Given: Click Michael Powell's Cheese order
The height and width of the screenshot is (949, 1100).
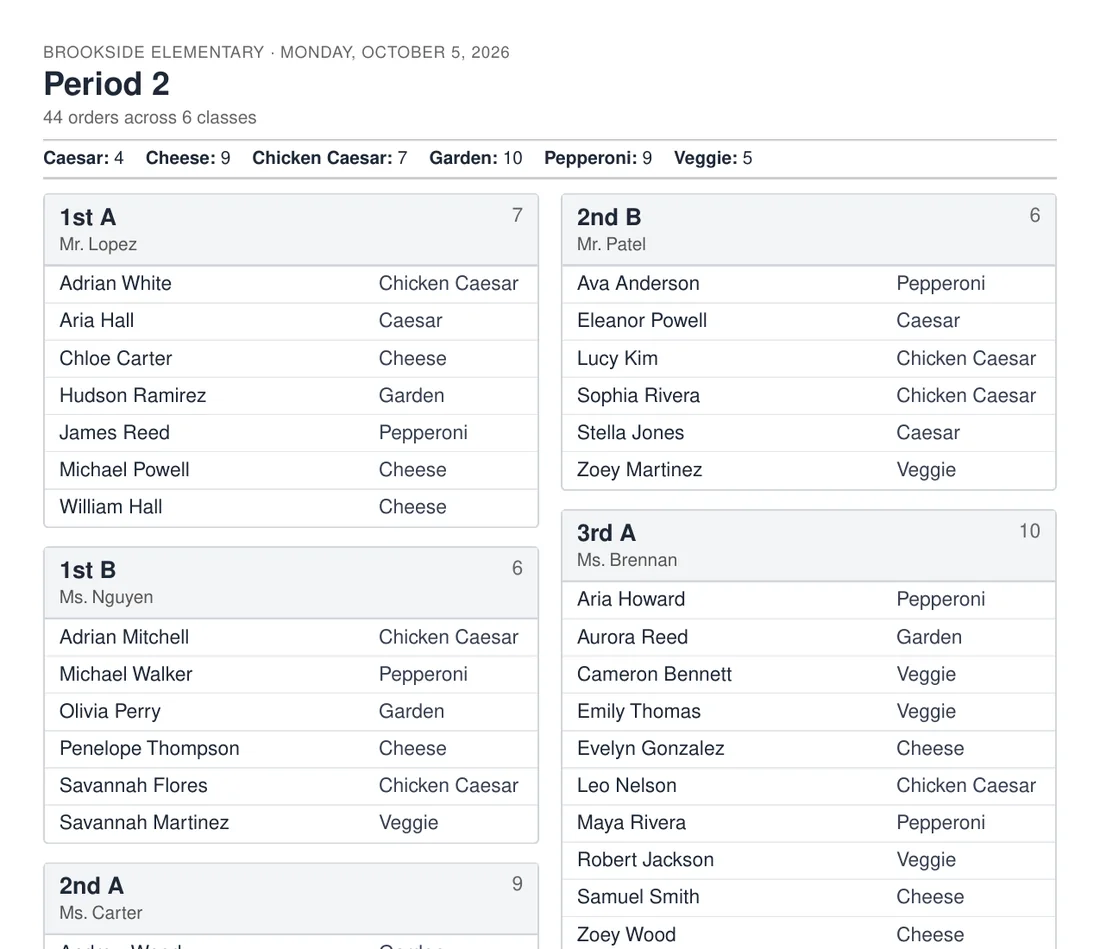Looking at the screenshot, I should click(412, 470).
